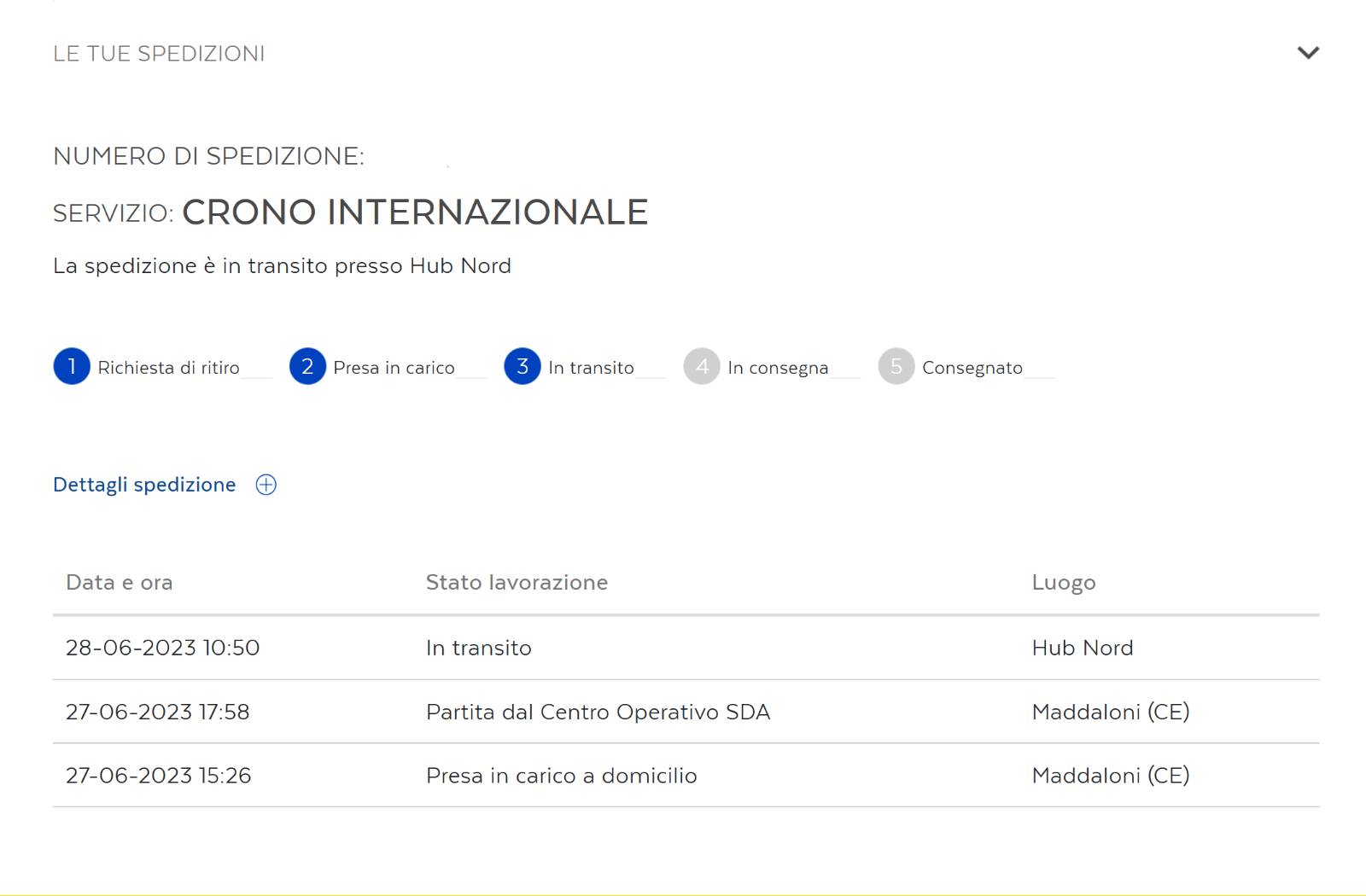The height and width of the screenshot is (896, 1366).
Task: Click the Luogo column header
Action: [1064, 583]
